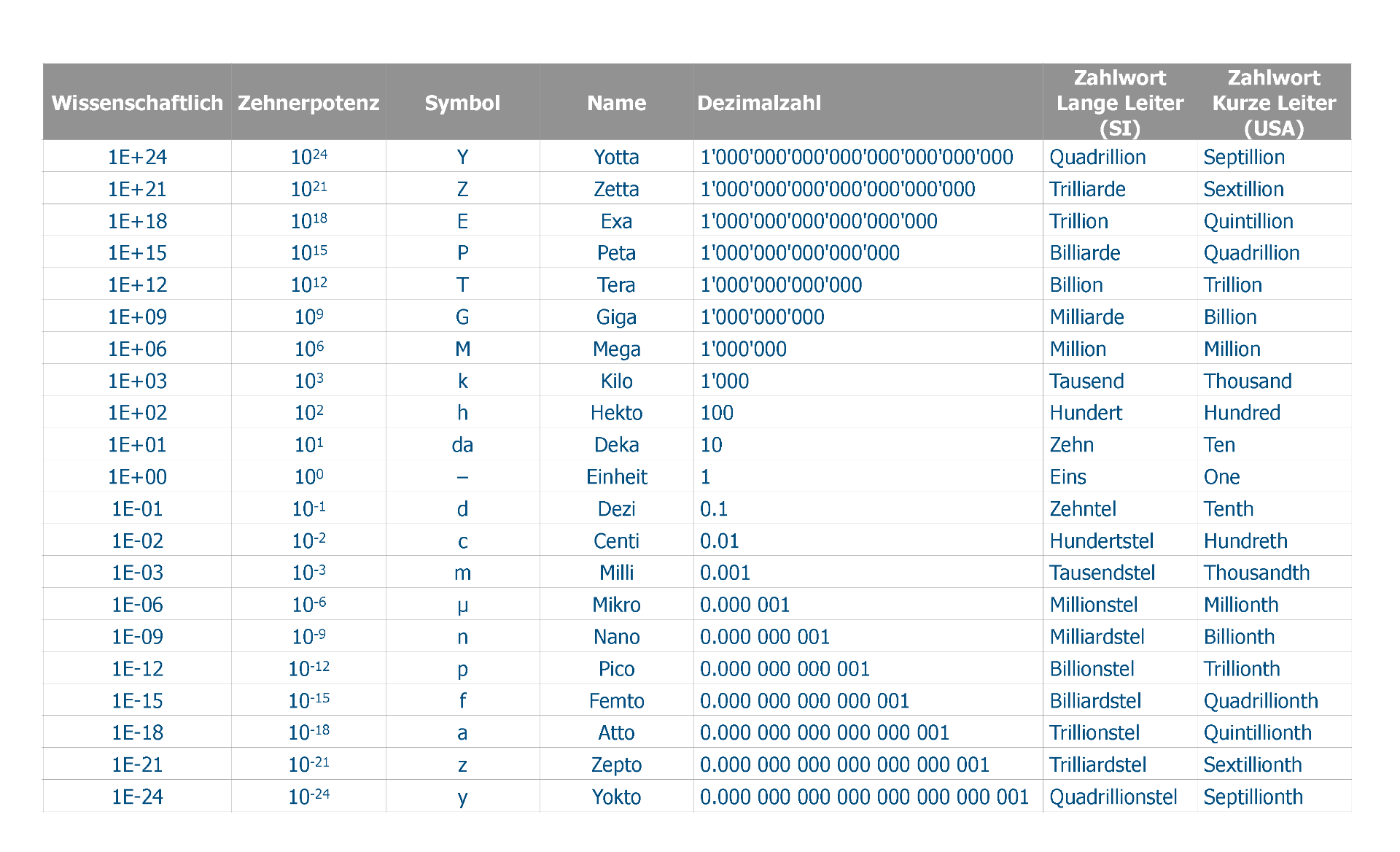Click the da symbol for Deka
Image resolution: width=1400 pixels, height=852 pixels.
click(x=462, y=445)
